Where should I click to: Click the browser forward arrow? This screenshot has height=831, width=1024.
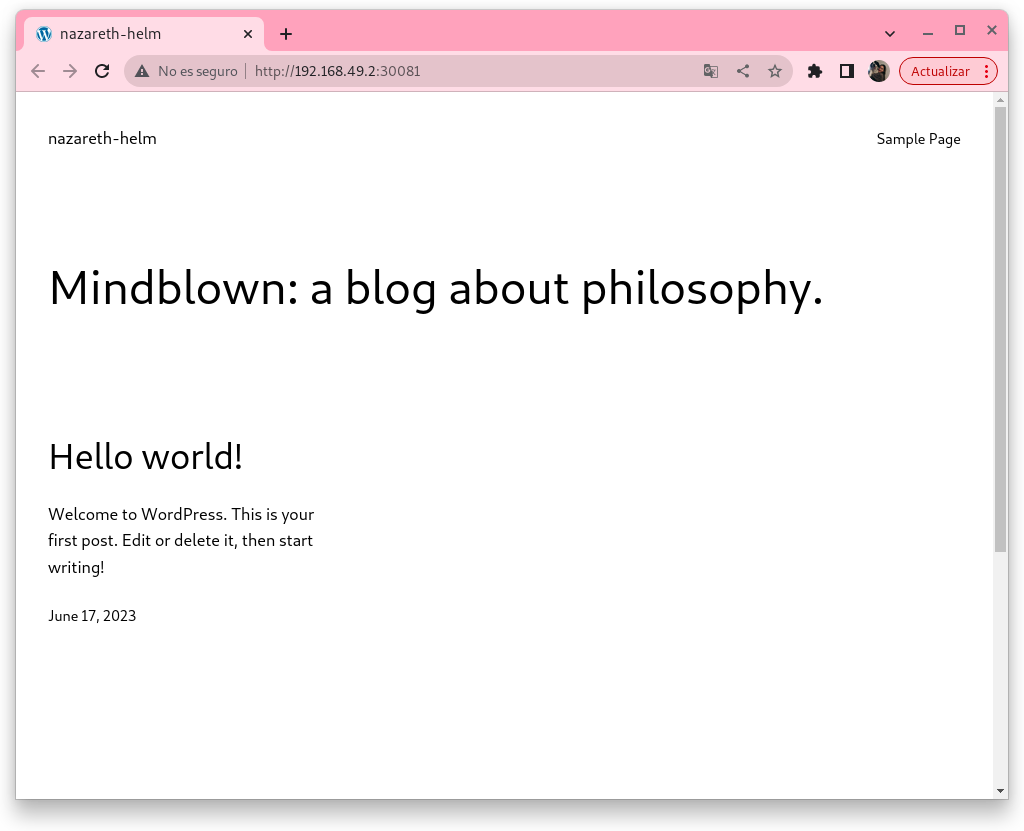click(x=70, y=71)
